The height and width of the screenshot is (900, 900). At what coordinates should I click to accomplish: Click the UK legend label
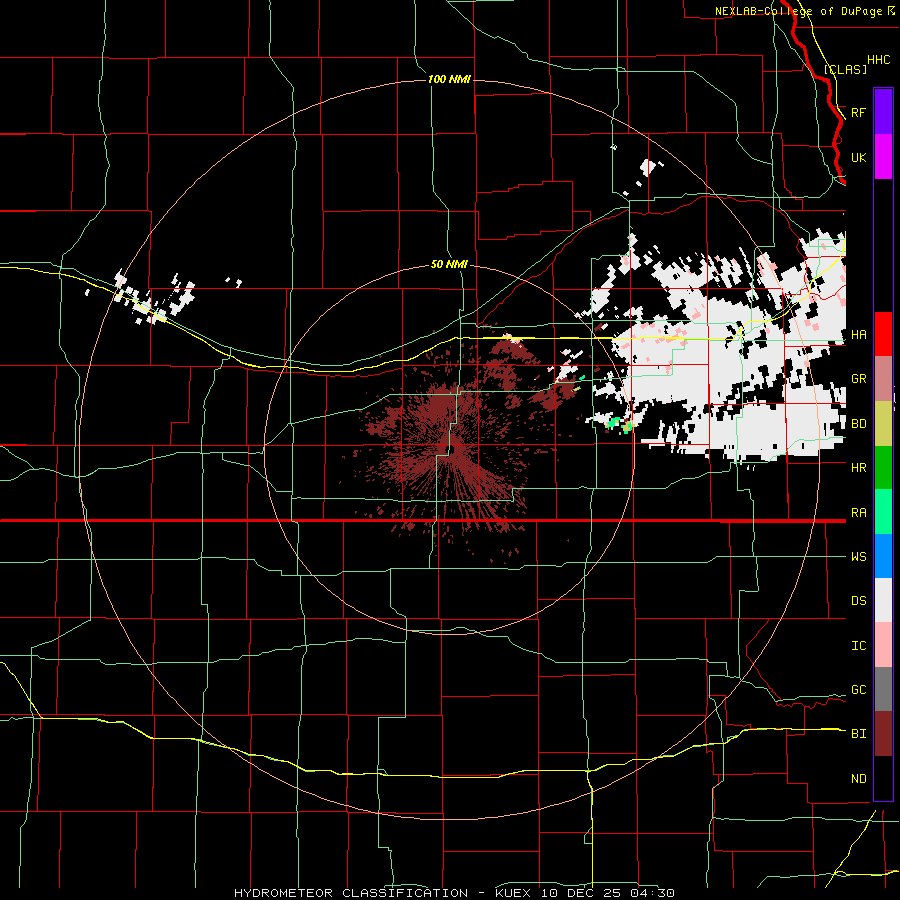pos(858,157)
